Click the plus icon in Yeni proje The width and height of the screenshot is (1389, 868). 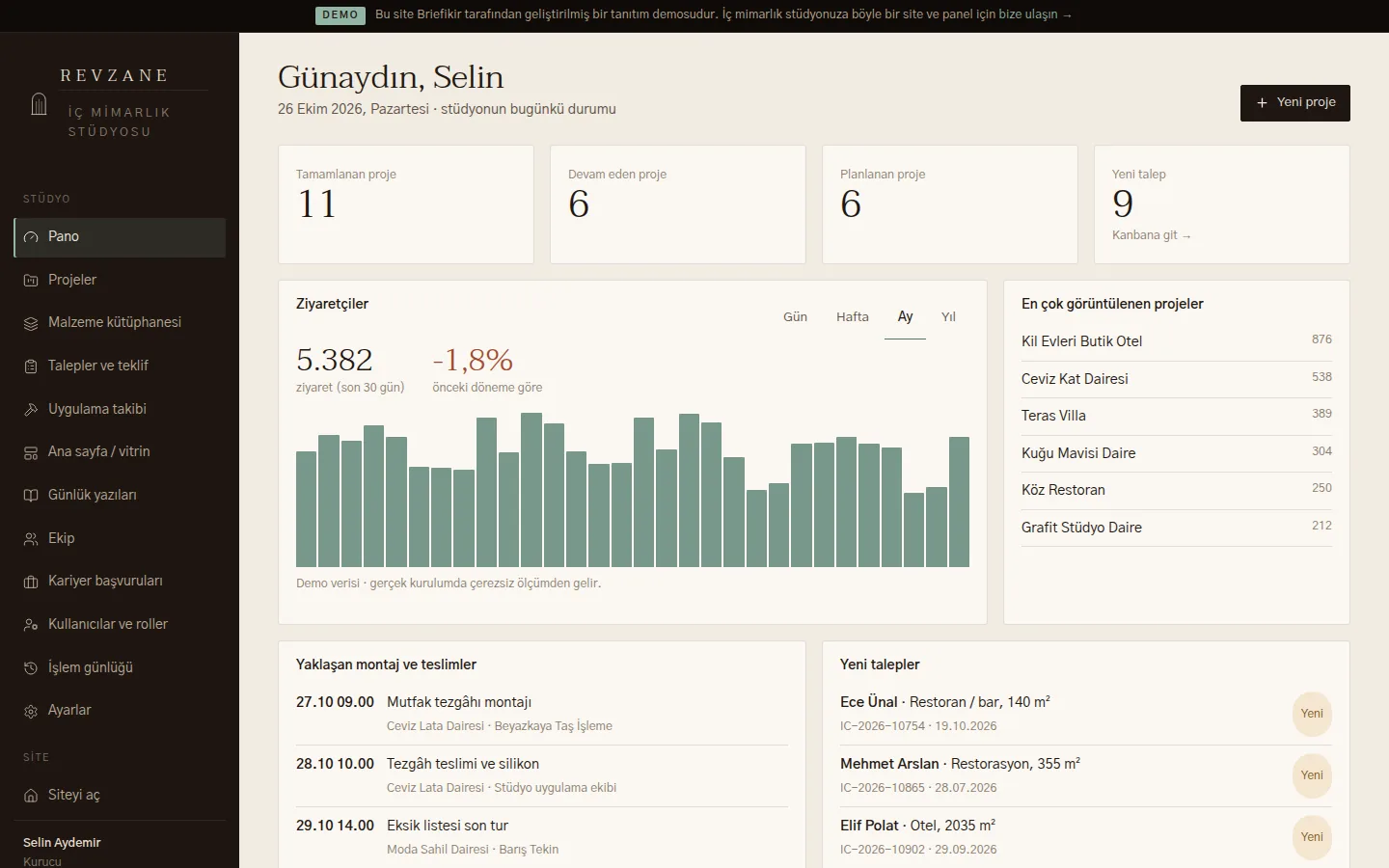click(1262, 102)
